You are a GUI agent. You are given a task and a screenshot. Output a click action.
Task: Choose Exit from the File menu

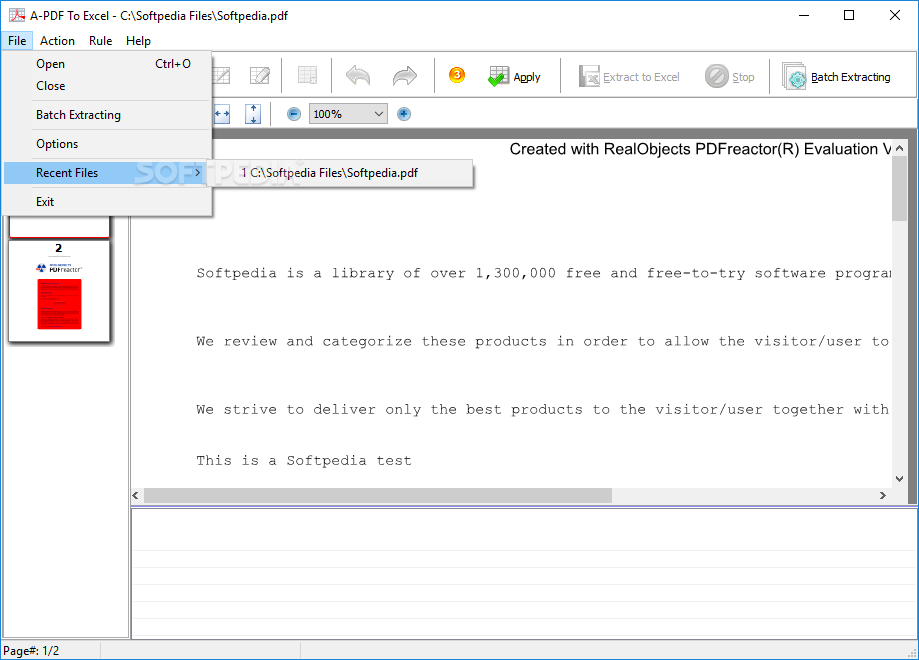point(107,202)
